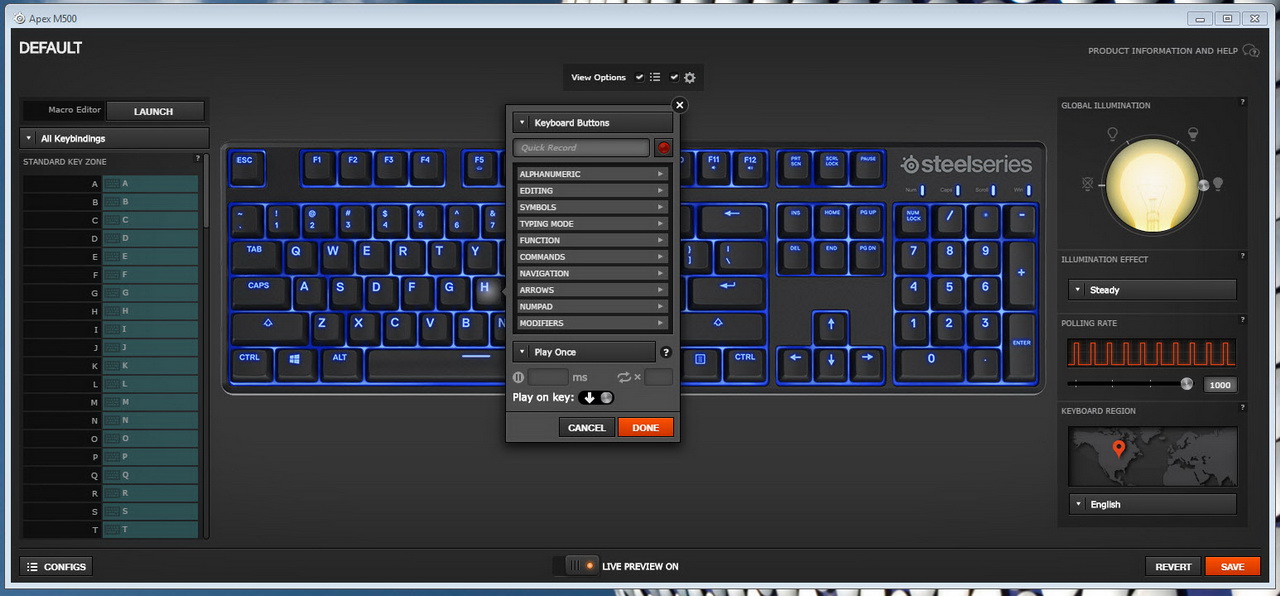This screenshot has height=596, width=1280.
Task: Click the polling rate slider handle
Action: [1187, 384]
